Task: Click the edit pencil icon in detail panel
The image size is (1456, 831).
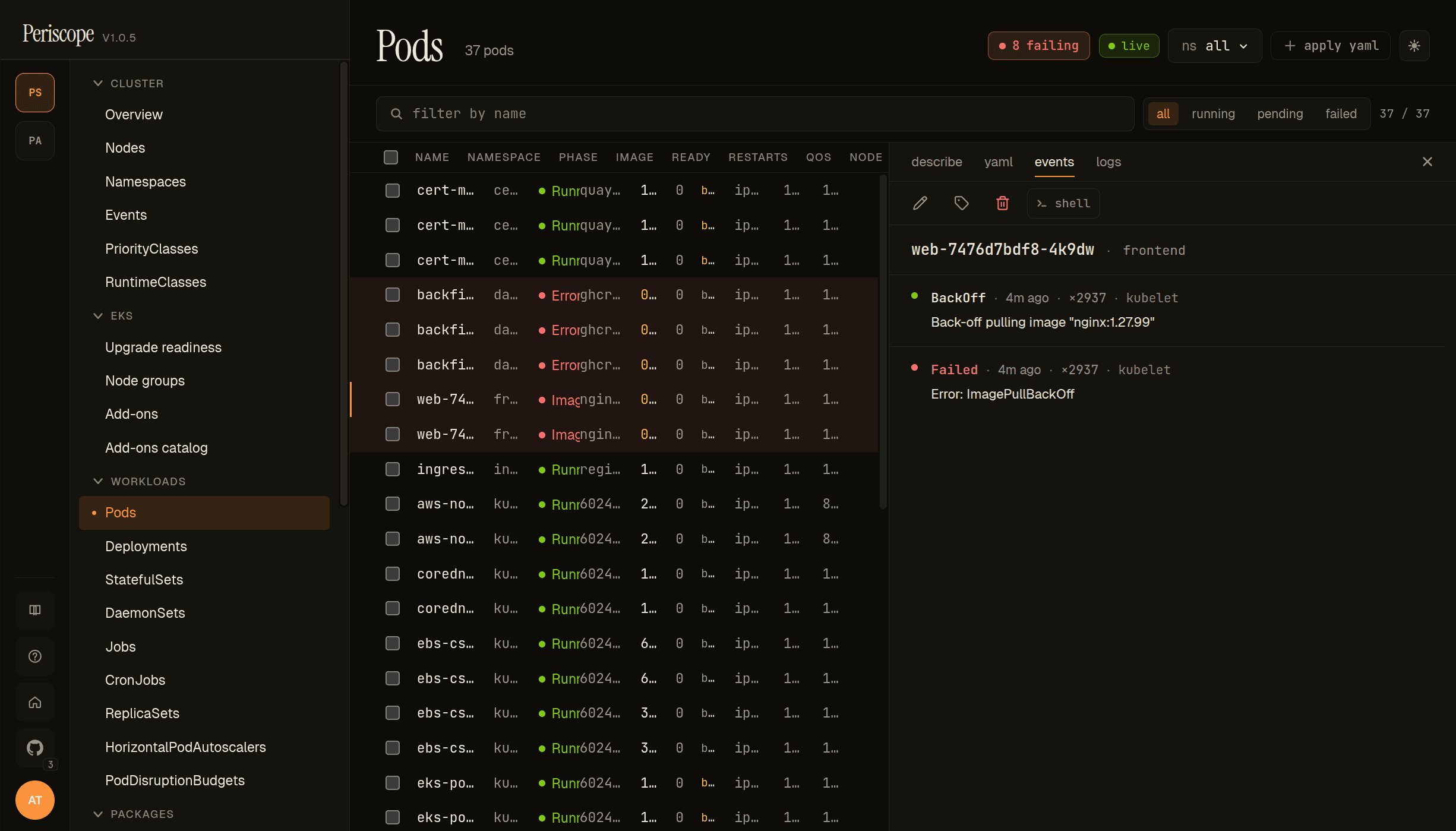Action: 920,203
